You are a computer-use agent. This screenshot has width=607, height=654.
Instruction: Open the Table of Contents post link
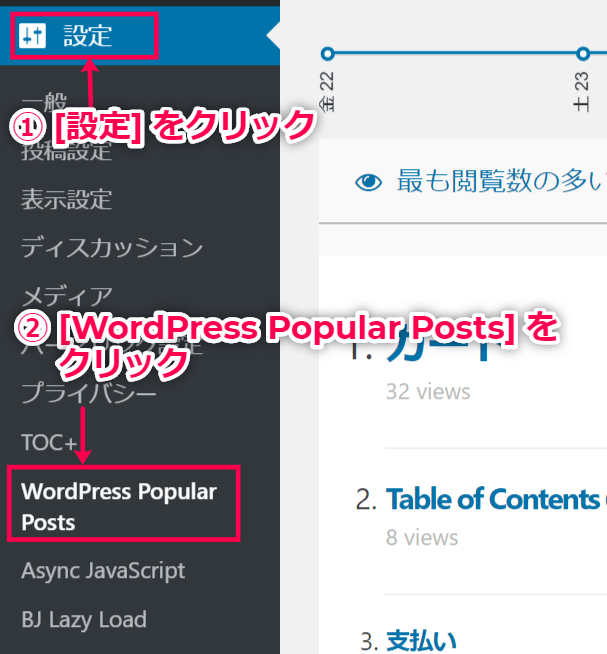click(496, 499)
